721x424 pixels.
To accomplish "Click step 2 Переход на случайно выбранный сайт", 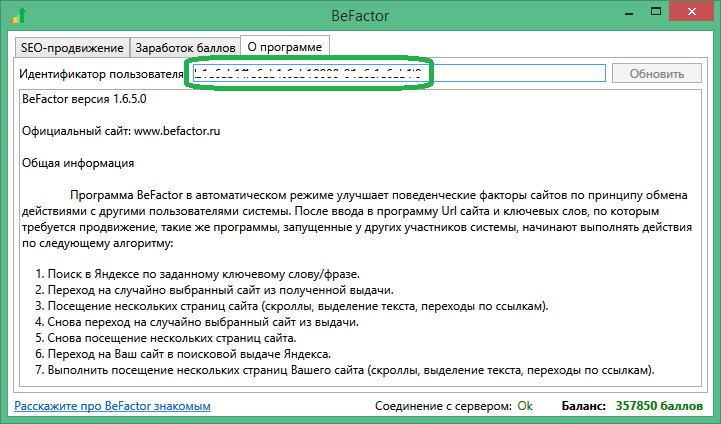I will pyautogui.click(x=214, y=290).
